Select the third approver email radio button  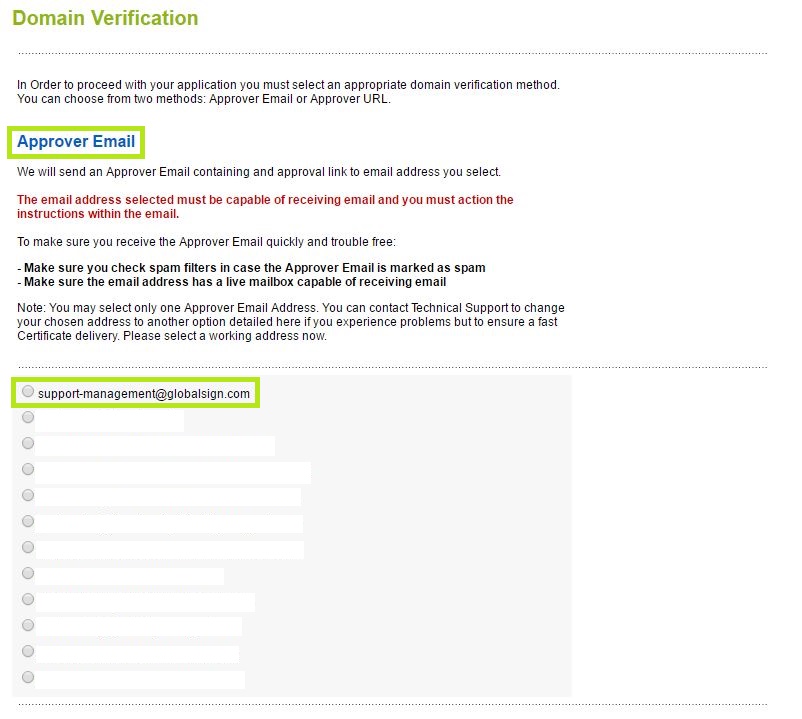pos(28,443)
